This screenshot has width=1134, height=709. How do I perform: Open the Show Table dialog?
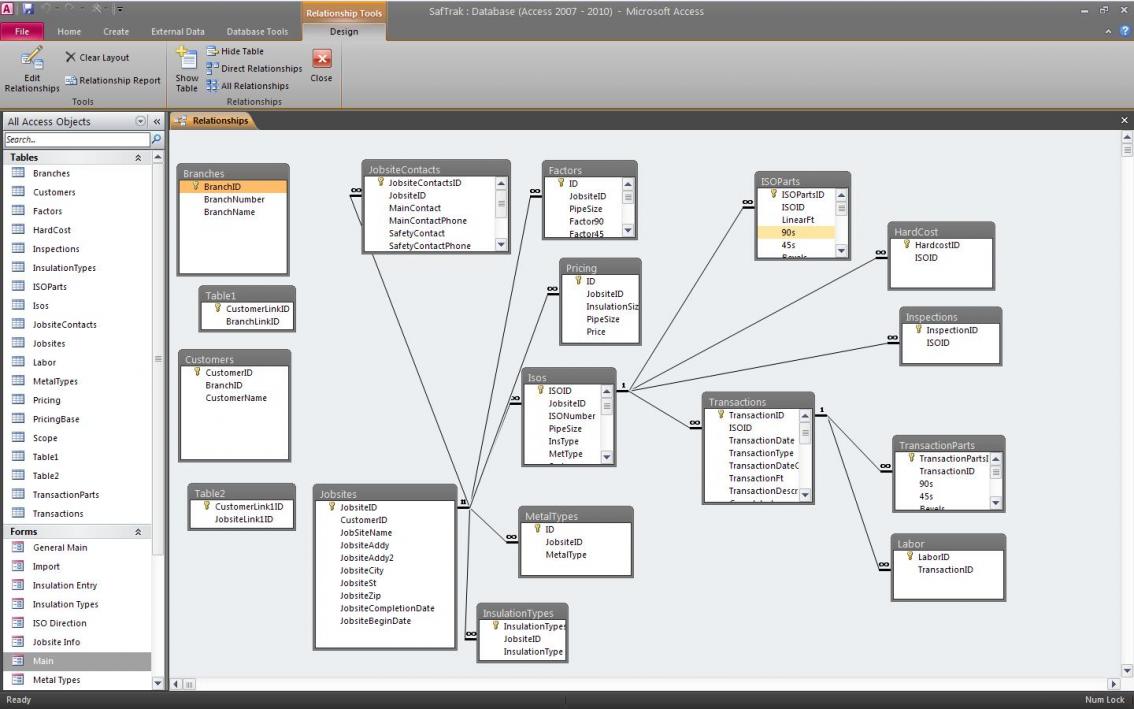187,69
